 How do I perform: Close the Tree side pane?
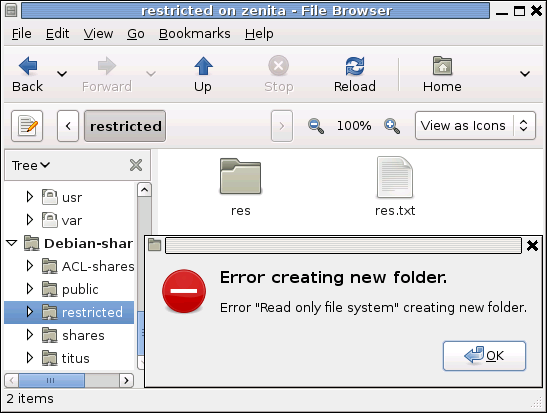click(136, 165)
